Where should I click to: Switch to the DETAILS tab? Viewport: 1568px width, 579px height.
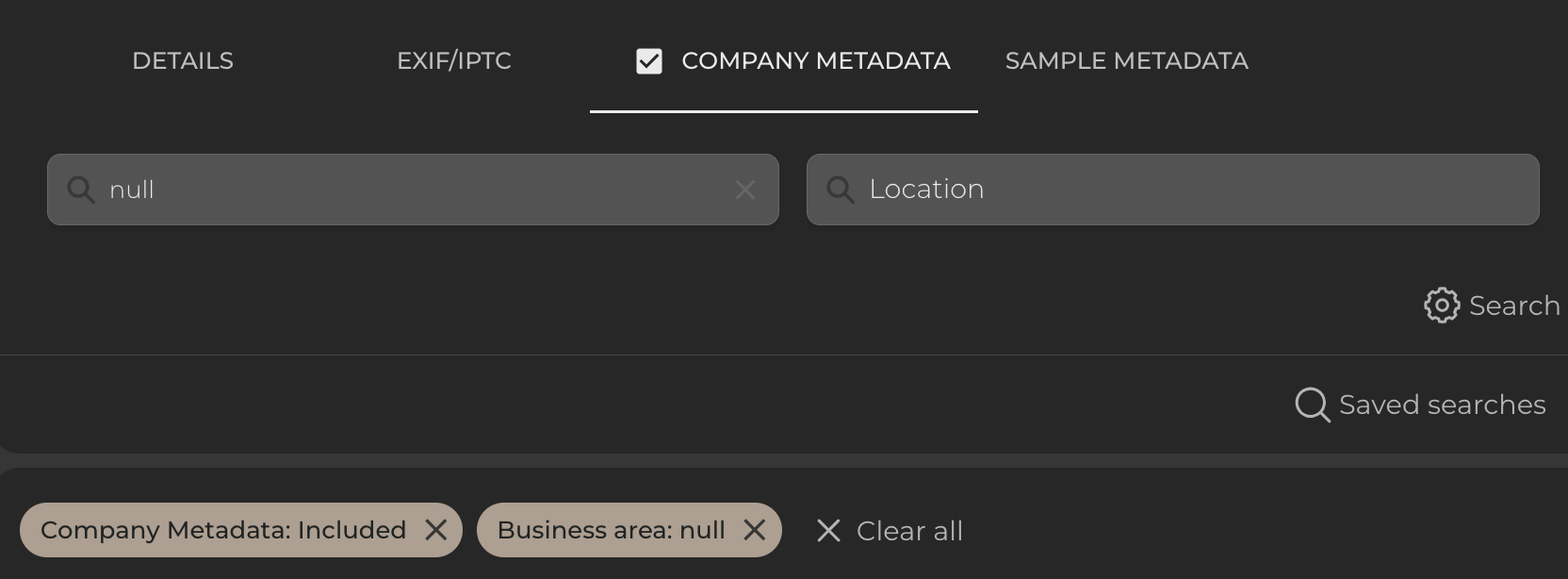click(x=182, y=60)
